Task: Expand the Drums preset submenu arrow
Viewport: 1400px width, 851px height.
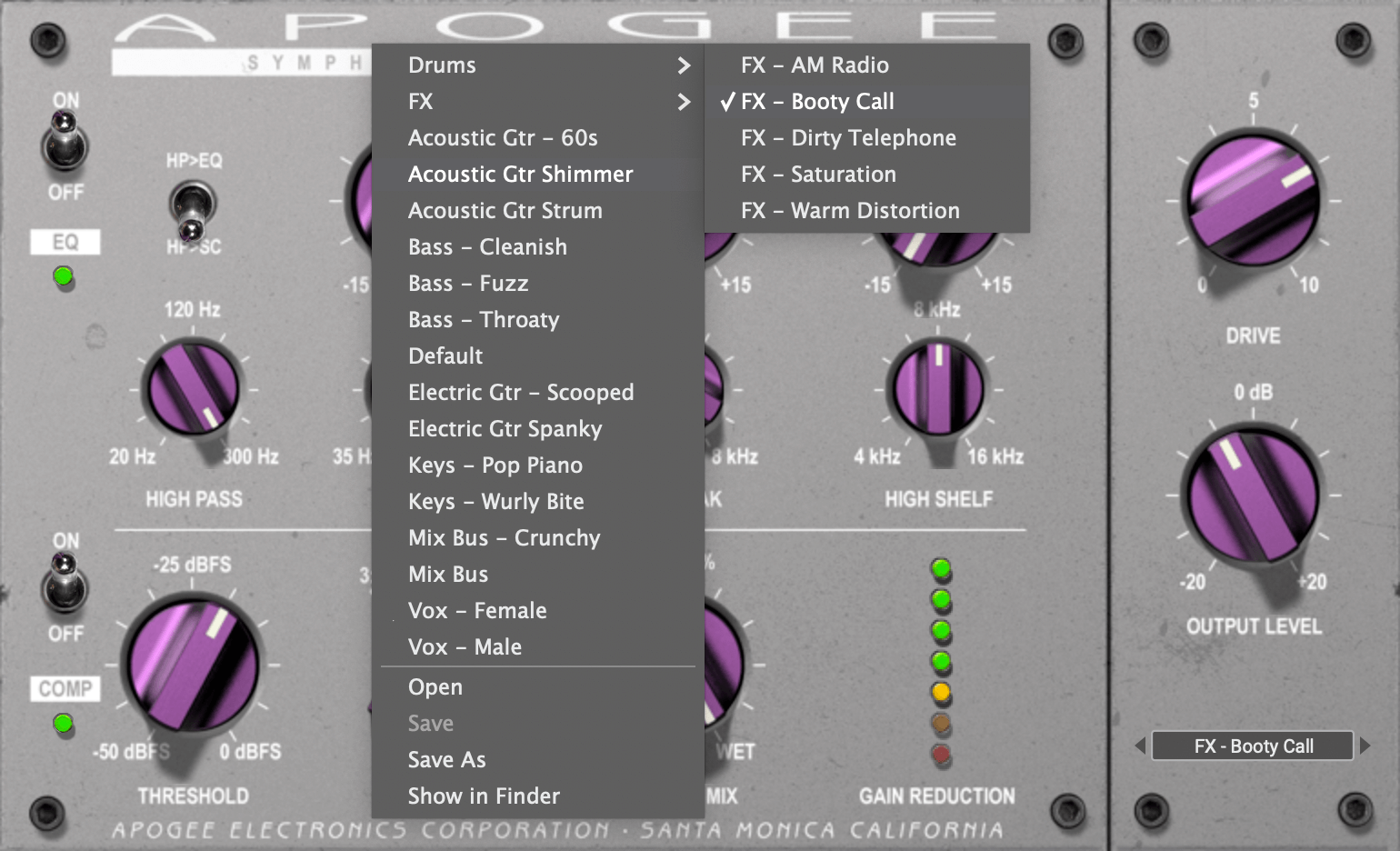Action: pos(684,65)
